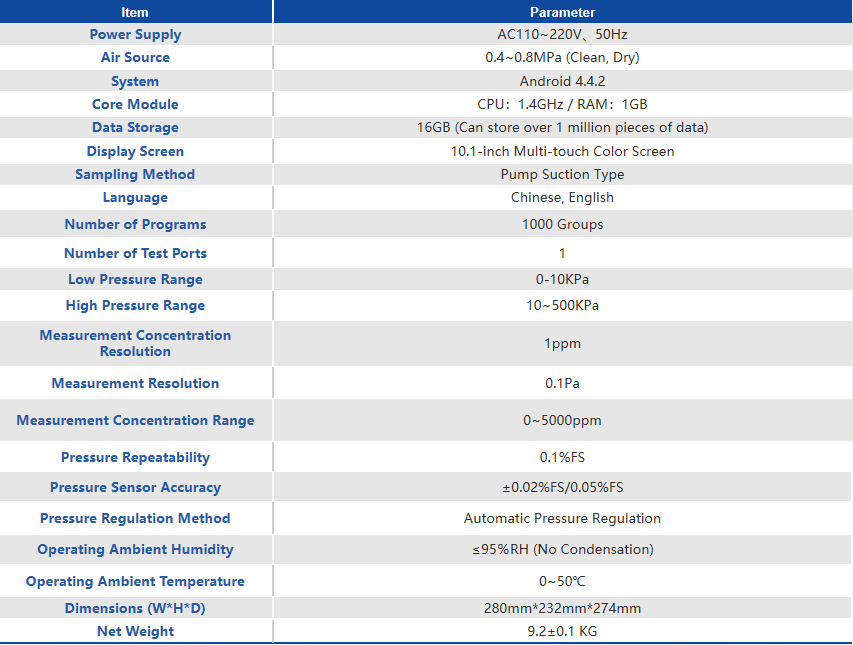This screenshot has height=645, width=853.
Task: Select the "Core Module" row label
Action: [135, 104]
